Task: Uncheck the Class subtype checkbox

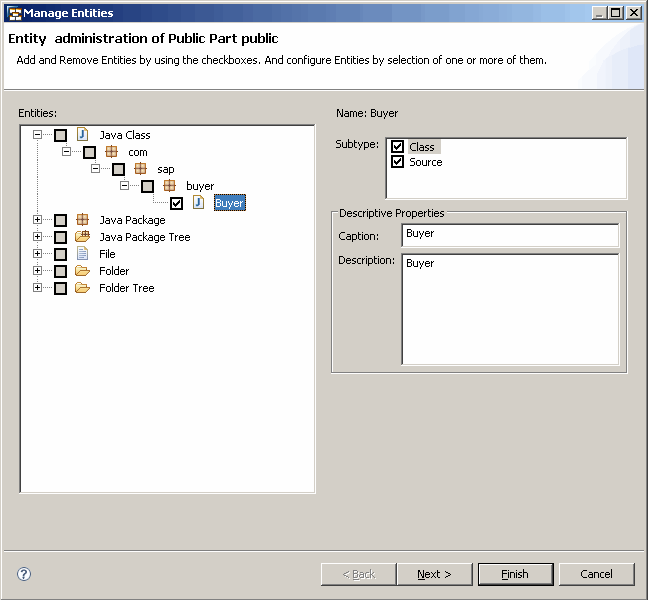Action: [398, 146]
